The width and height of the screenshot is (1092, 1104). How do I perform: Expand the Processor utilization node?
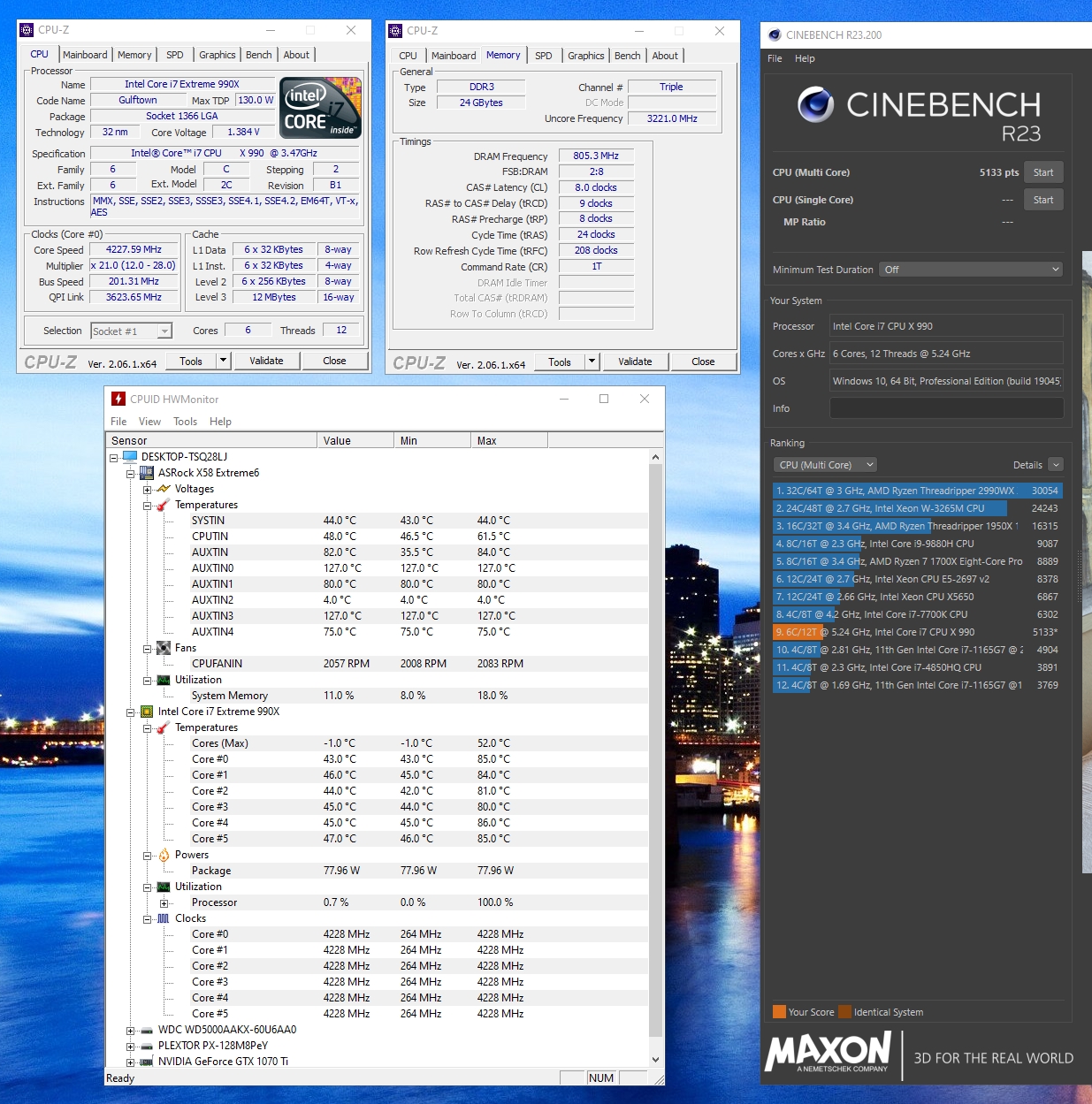(x=164, y=903)
